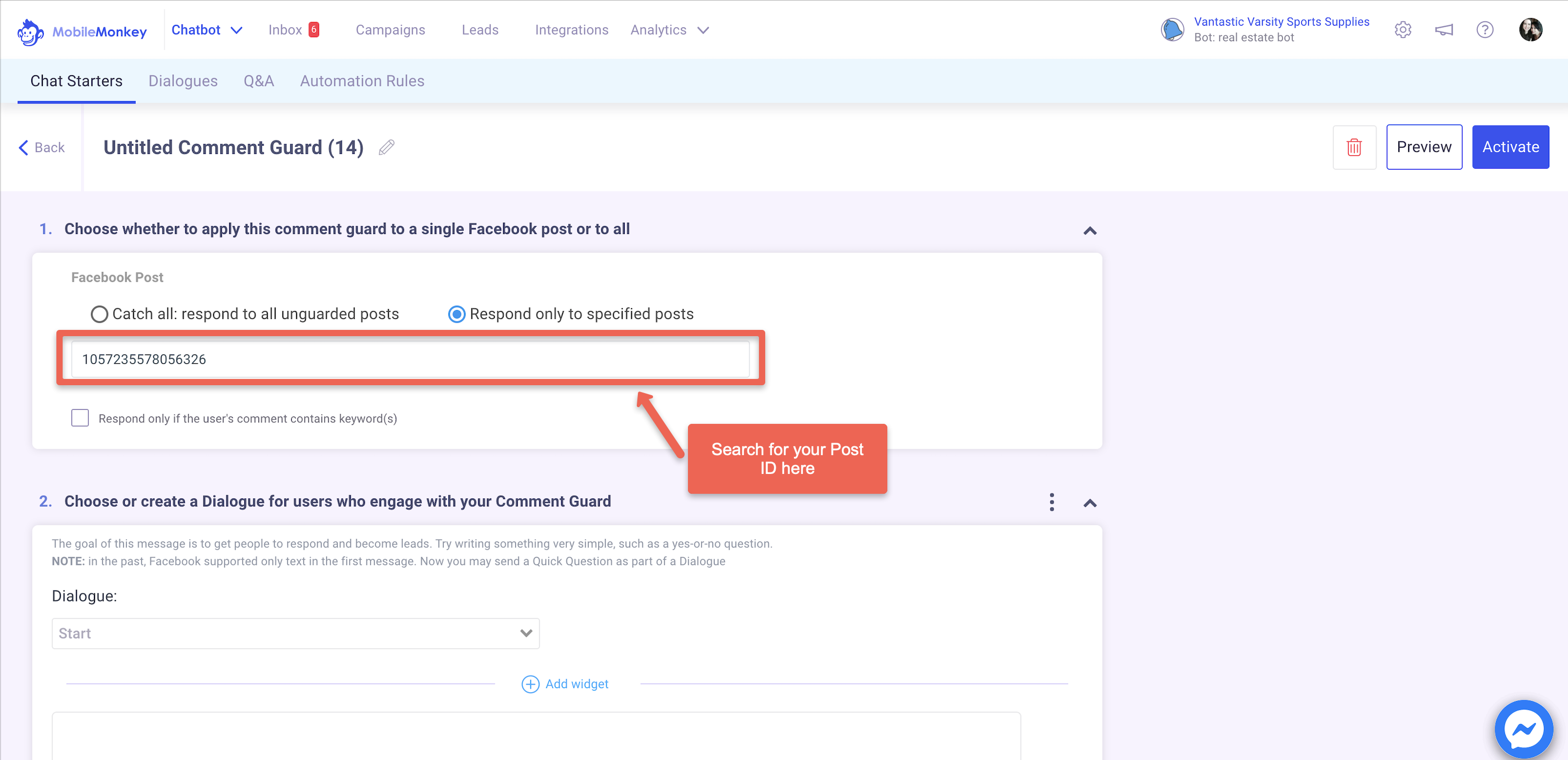Click the Bot: real estate bot text
The height and width of the screenshot is (760, 1568).
[1243, 37]
